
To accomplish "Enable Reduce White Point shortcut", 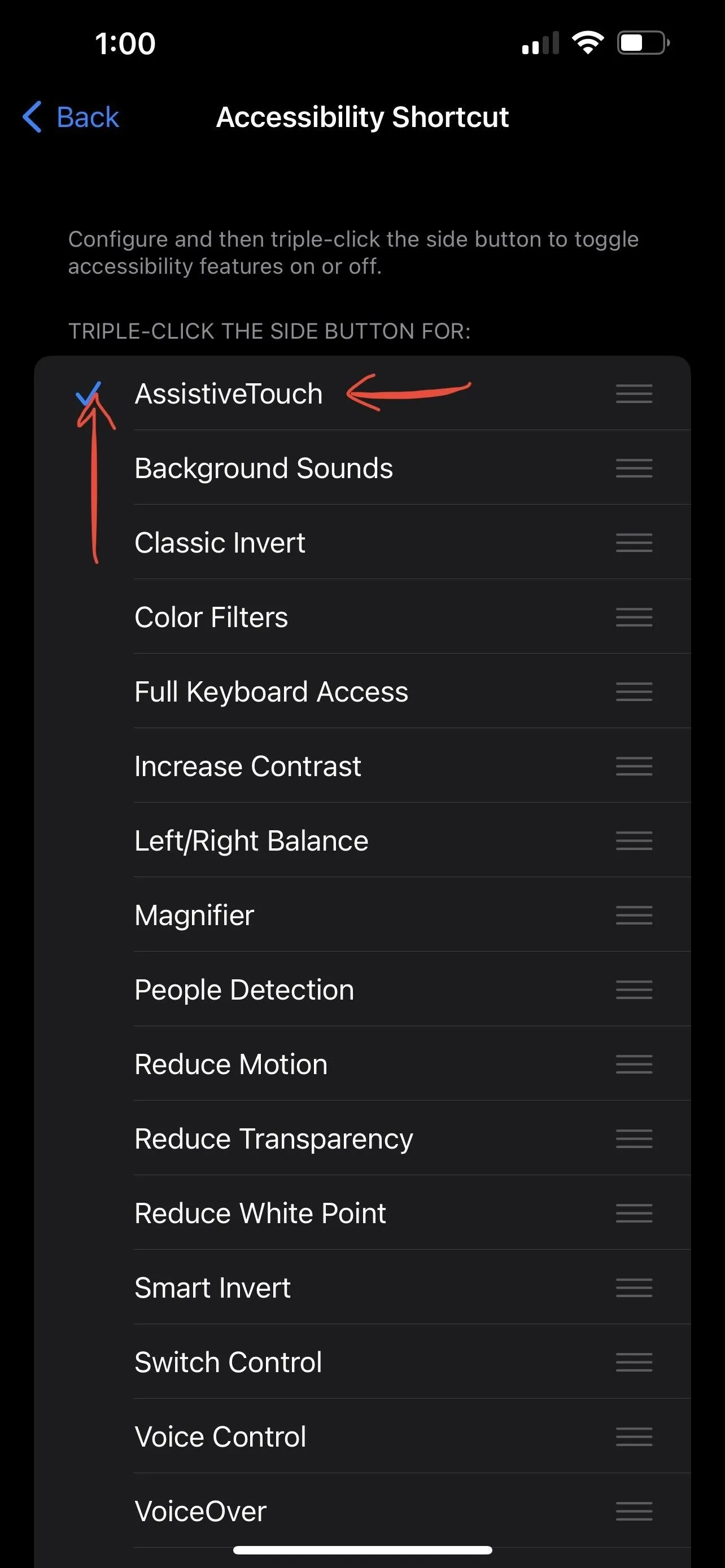I will coord(362,1213).
